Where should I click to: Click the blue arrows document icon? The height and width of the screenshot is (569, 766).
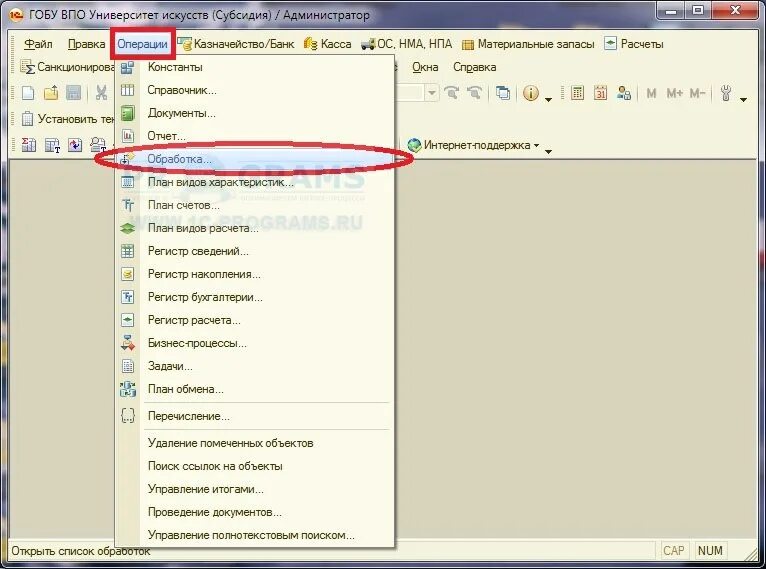tap(75, 145)
